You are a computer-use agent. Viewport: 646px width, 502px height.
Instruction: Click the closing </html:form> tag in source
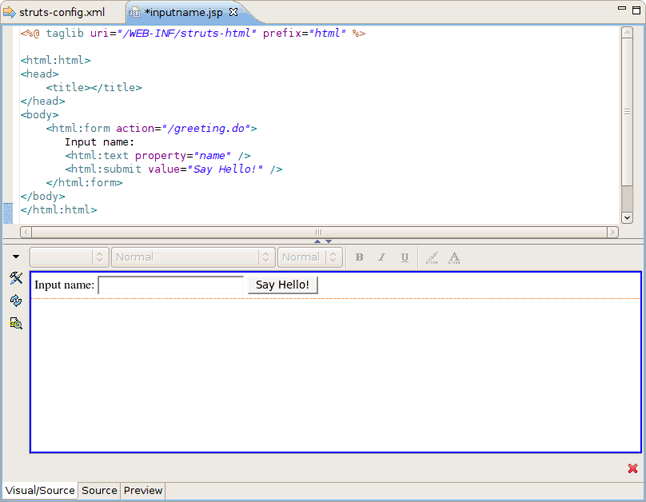tap(84, 183)
